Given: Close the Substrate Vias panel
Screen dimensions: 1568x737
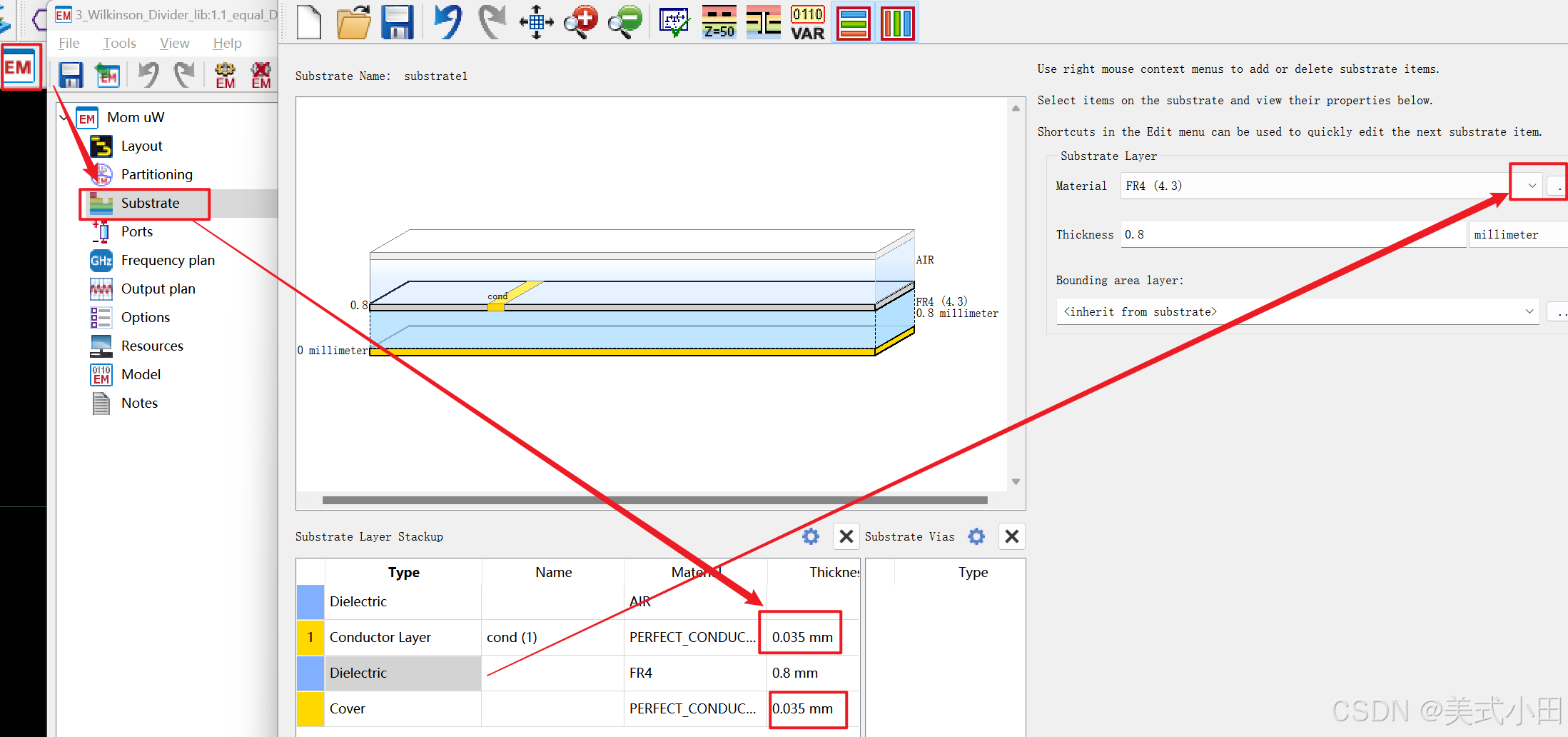Looking at the screenshot, I should click(1012, 536).
